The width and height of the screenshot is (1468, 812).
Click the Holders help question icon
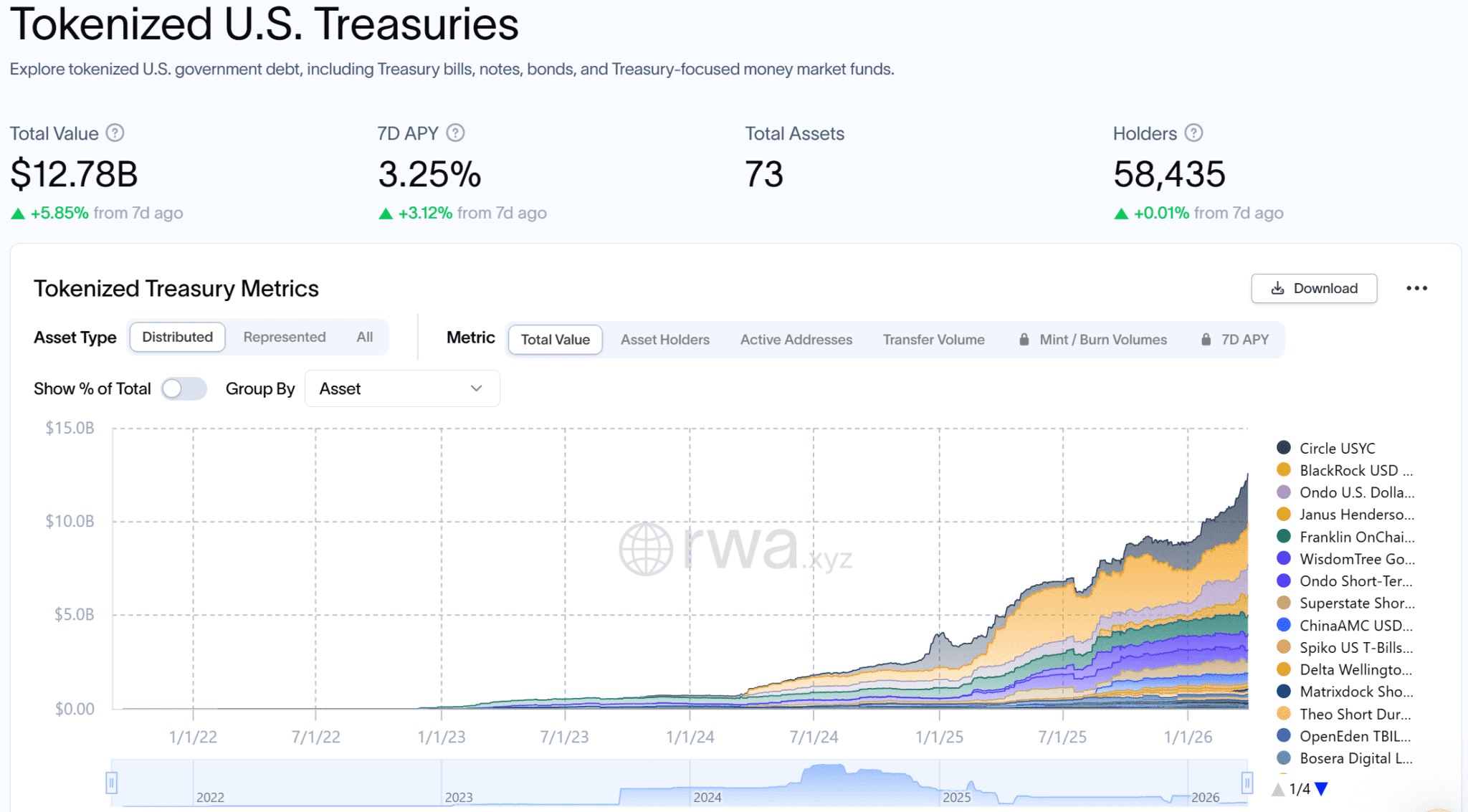click(x=1193, y=133)
